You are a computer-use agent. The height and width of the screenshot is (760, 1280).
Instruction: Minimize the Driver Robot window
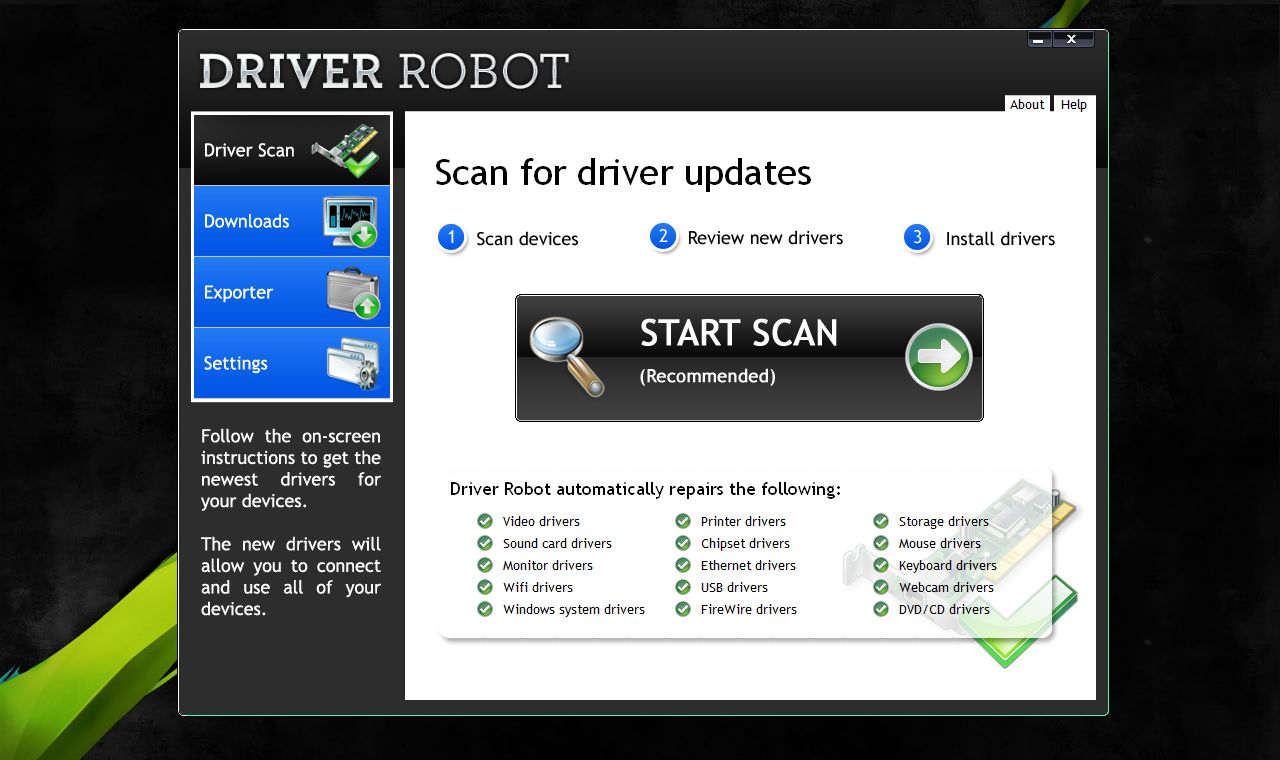coord(1040,40)
